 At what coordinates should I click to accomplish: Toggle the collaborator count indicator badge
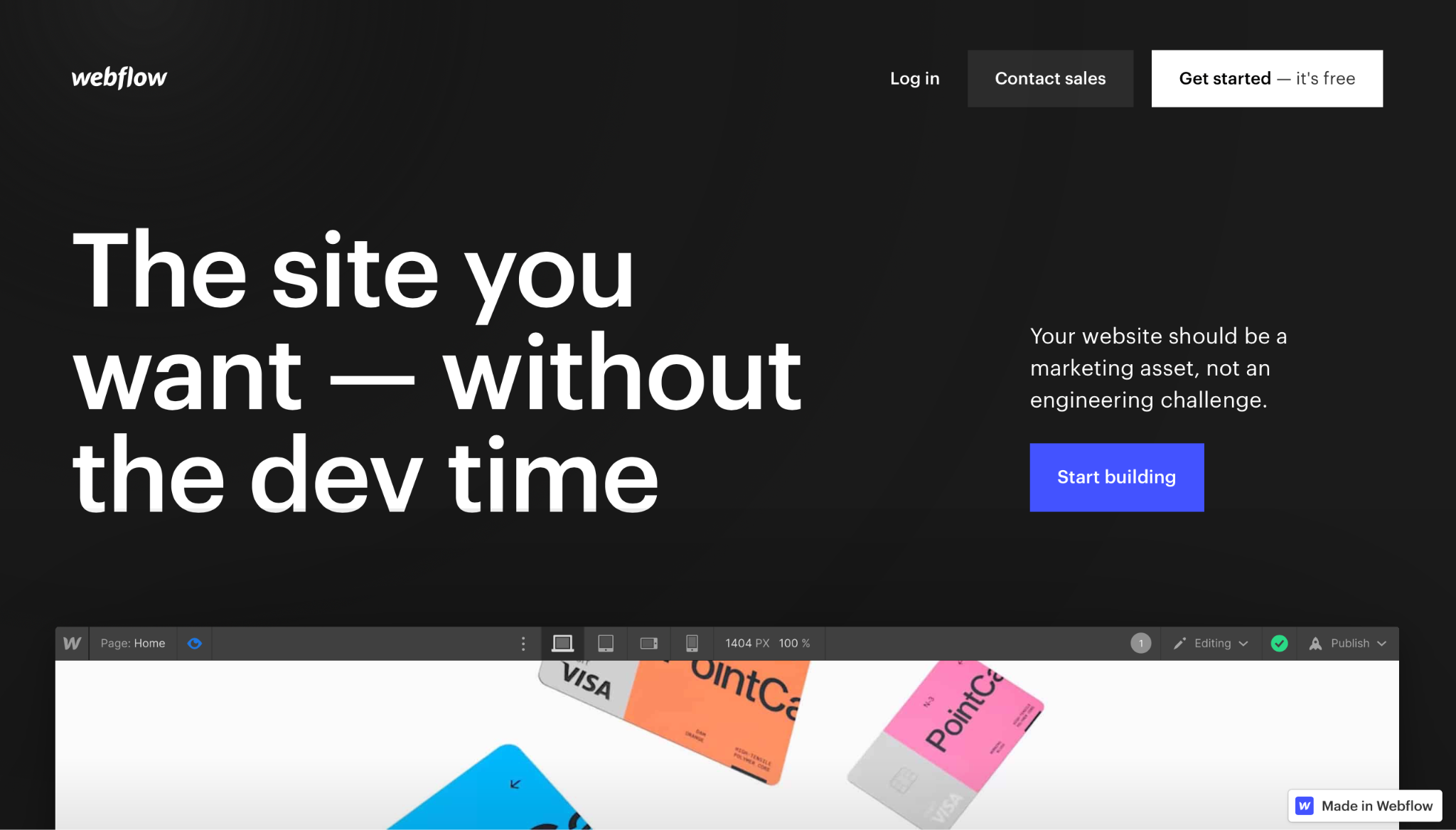click(1140, 643)
